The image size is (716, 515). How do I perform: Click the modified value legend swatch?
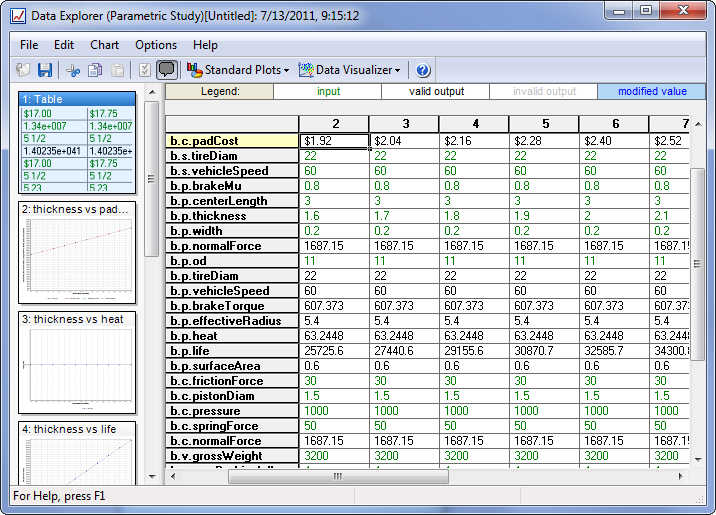point(652,91)
